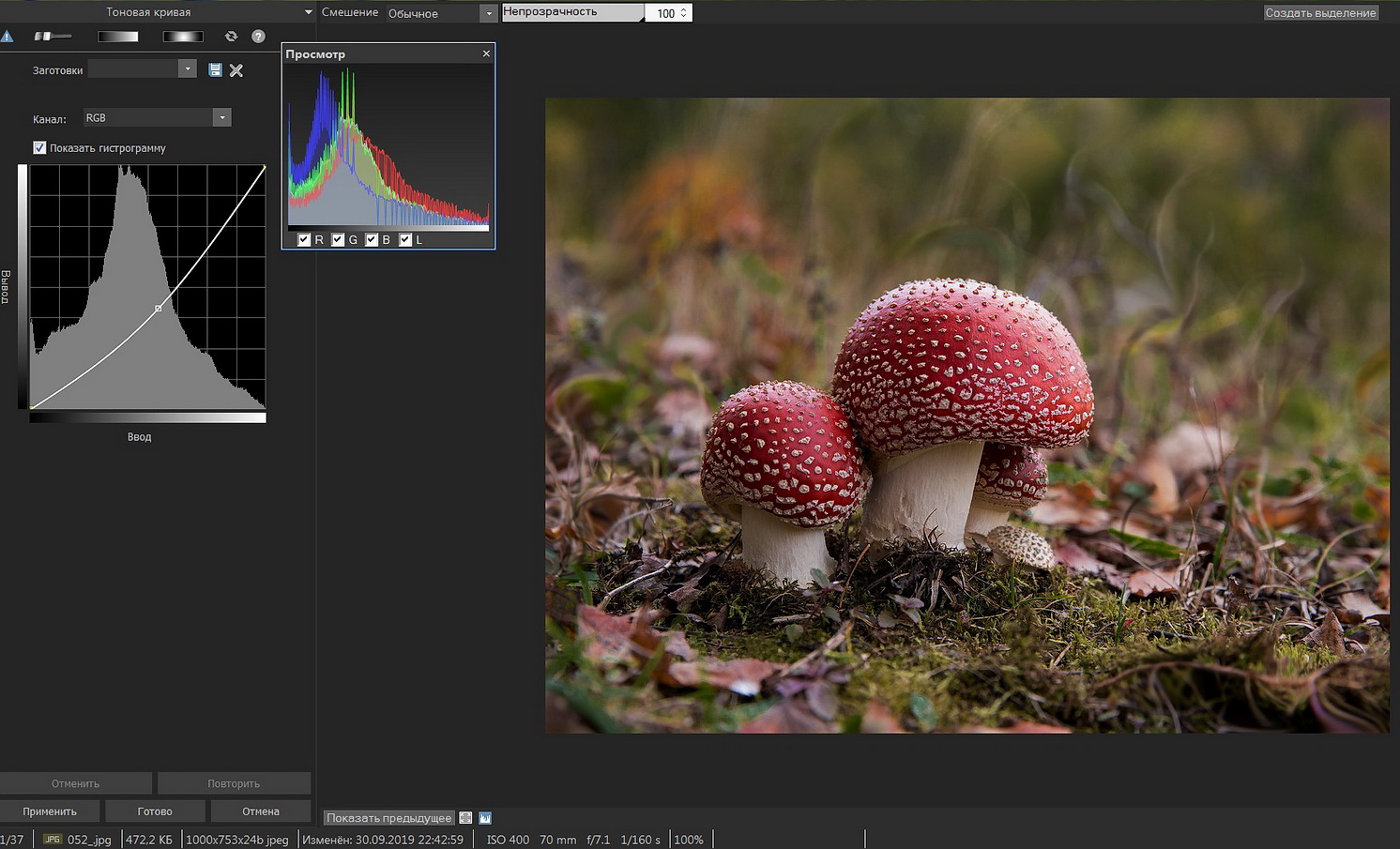Open help with the question mark icon
The image size is (1400, 849).
pos(258,37)
